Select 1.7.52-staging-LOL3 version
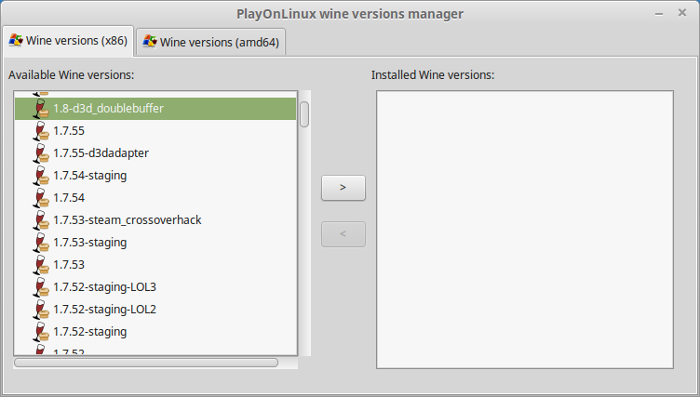 click(155, 287)
